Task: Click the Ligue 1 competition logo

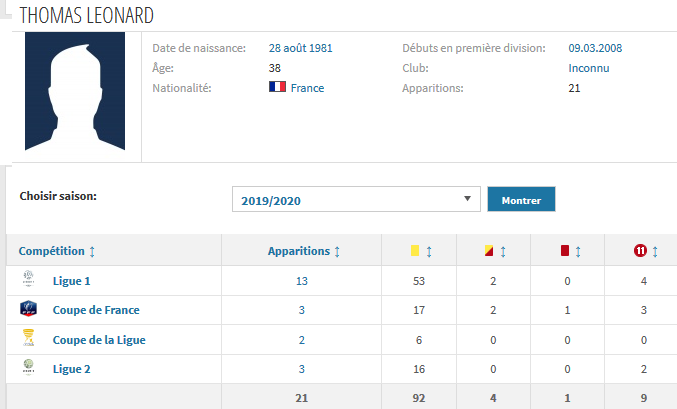Action: pyautogui.click(x=27, y=280)
